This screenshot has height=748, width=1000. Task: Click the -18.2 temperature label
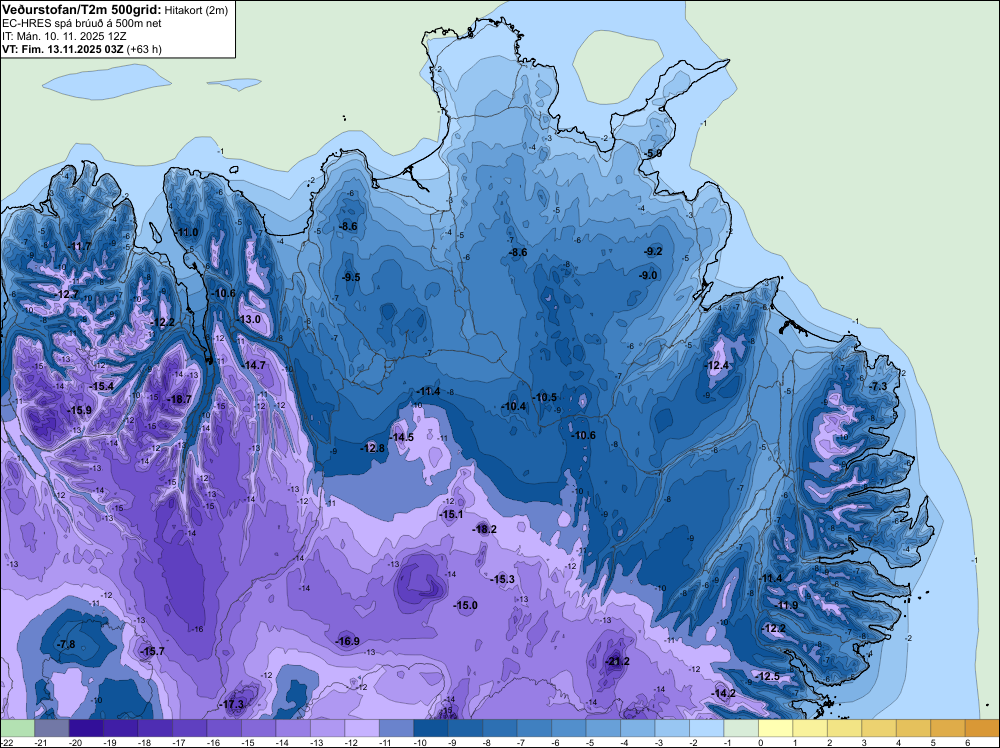pos(484,529)
